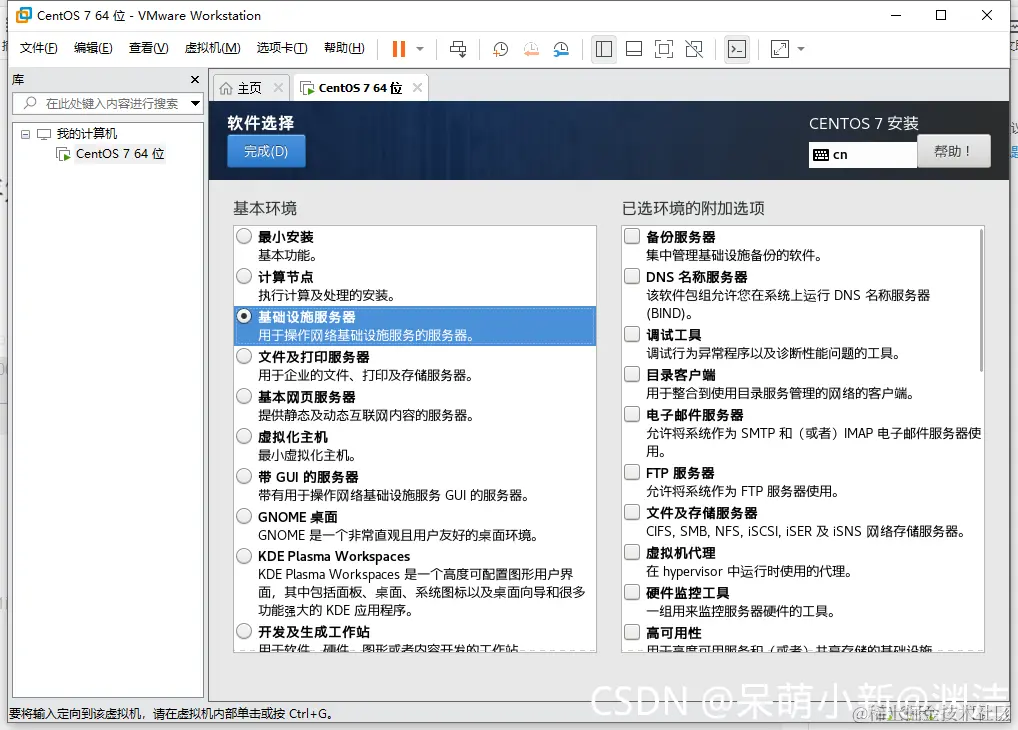This screenshot has height=730, width=1018.
Task: Open the console view terminal icon
Action: point(737,49)
